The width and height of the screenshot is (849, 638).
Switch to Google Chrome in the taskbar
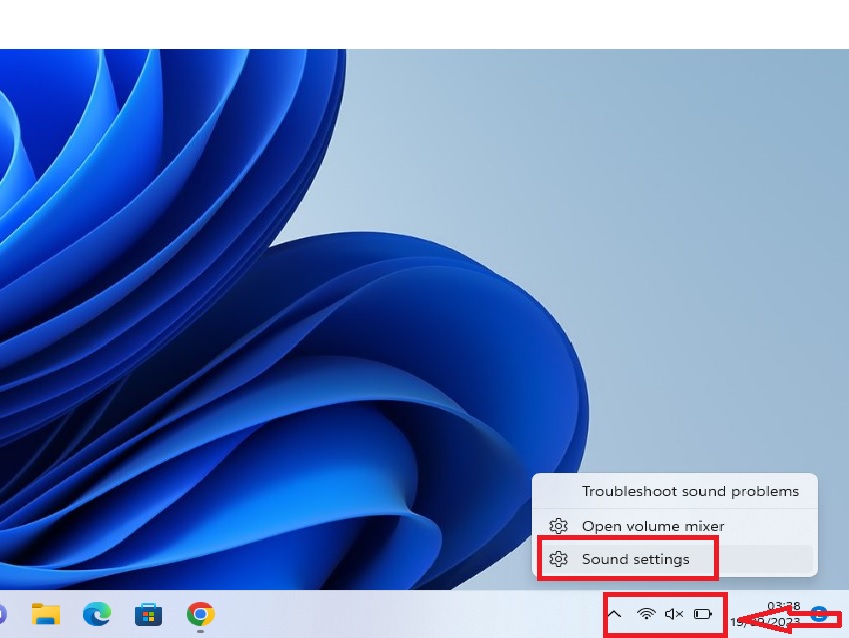click(200, 613)
